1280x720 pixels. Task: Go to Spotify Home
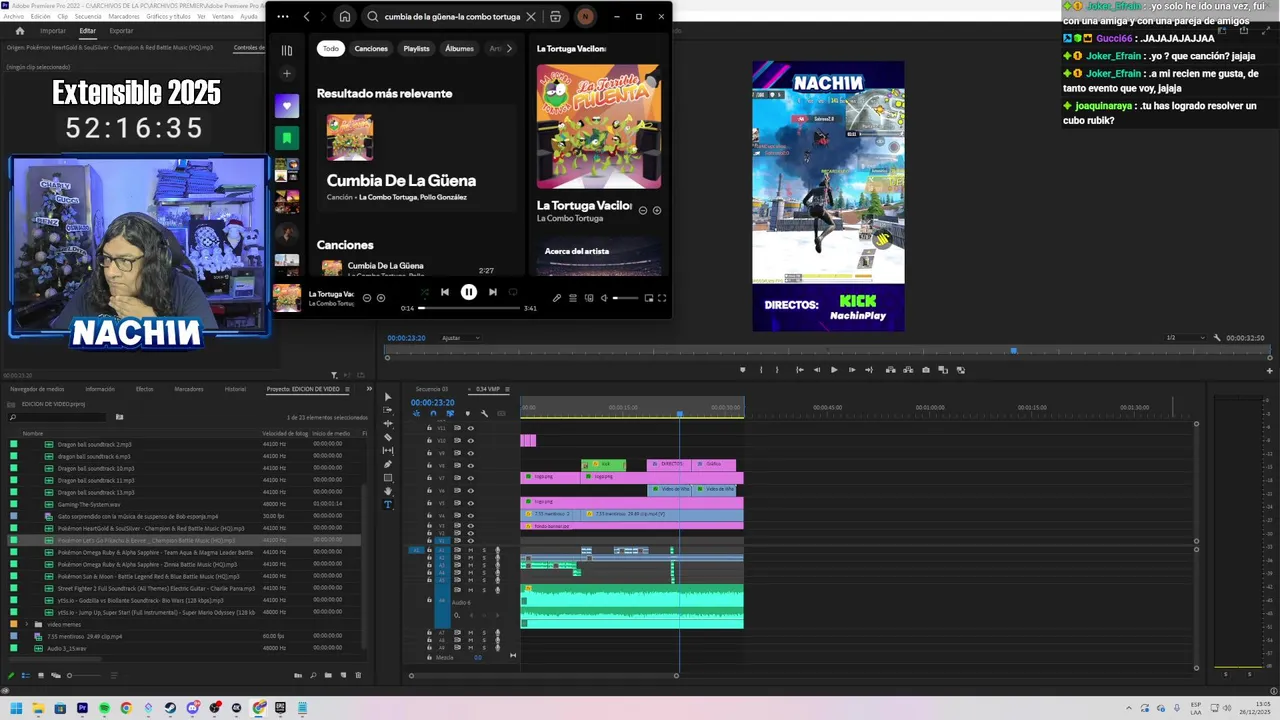point(345,17)
